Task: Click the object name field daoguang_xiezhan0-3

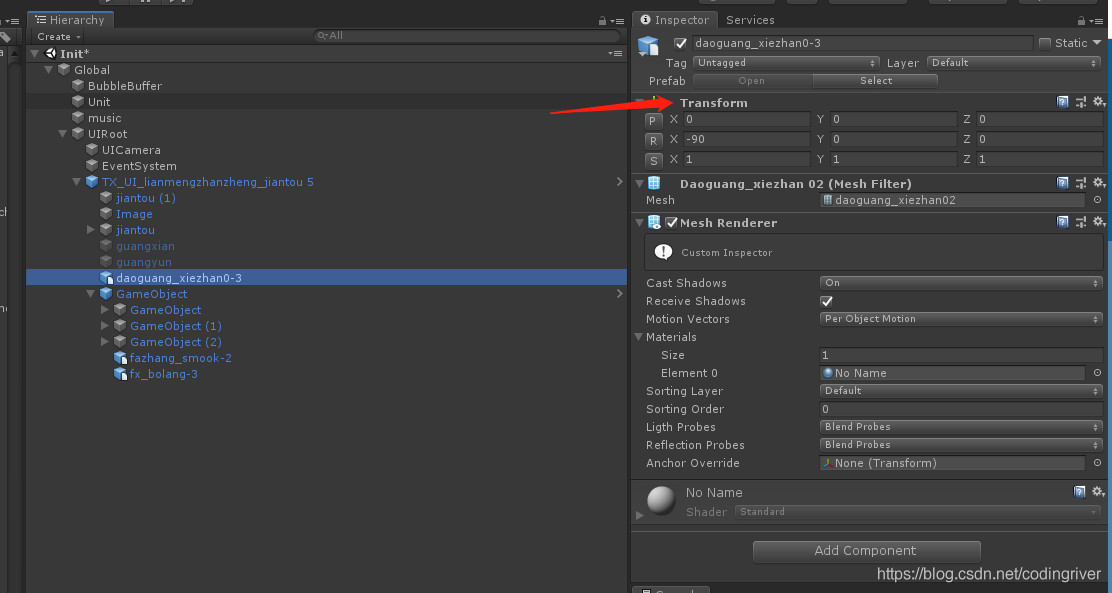Action: [x=862, y=43]
